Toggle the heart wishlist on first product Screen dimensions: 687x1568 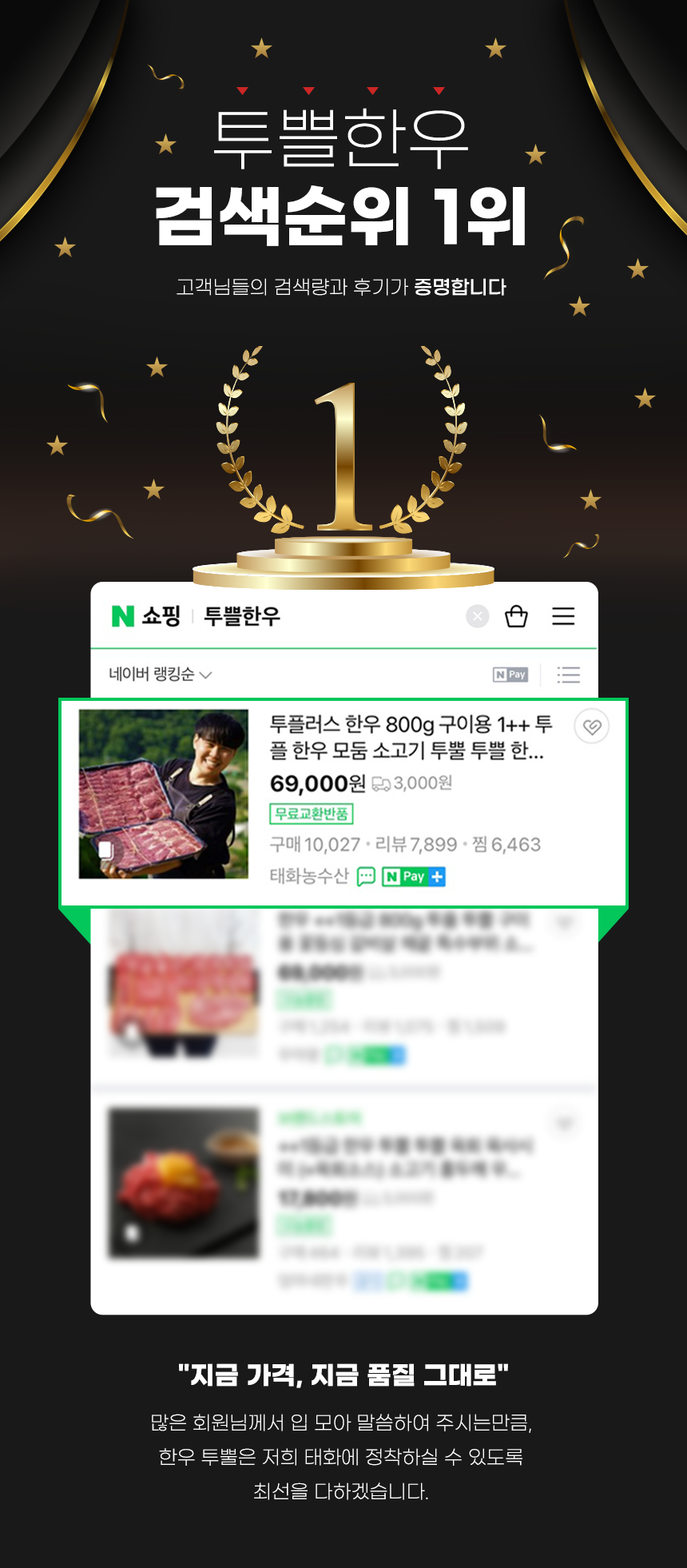click(x=592, y=726)
